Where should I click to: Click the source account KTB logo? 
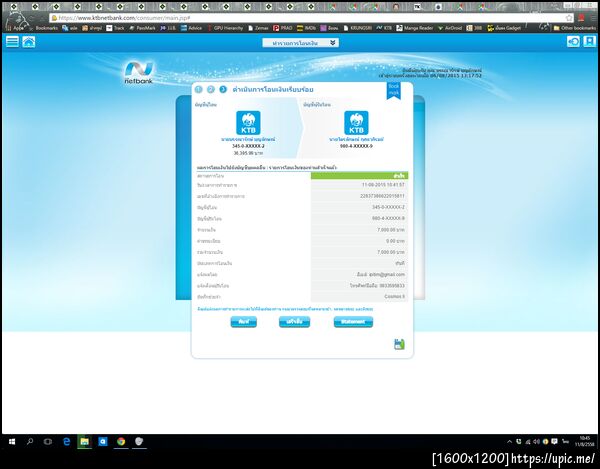coord(248,123)
